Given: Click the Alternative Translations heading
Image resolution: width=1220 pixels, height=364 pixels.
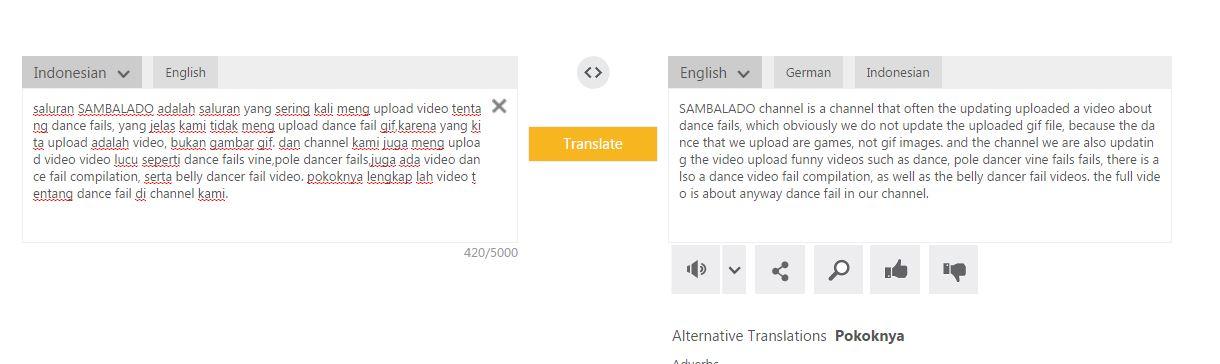Looking at the screenshot, I should [749, 336].
